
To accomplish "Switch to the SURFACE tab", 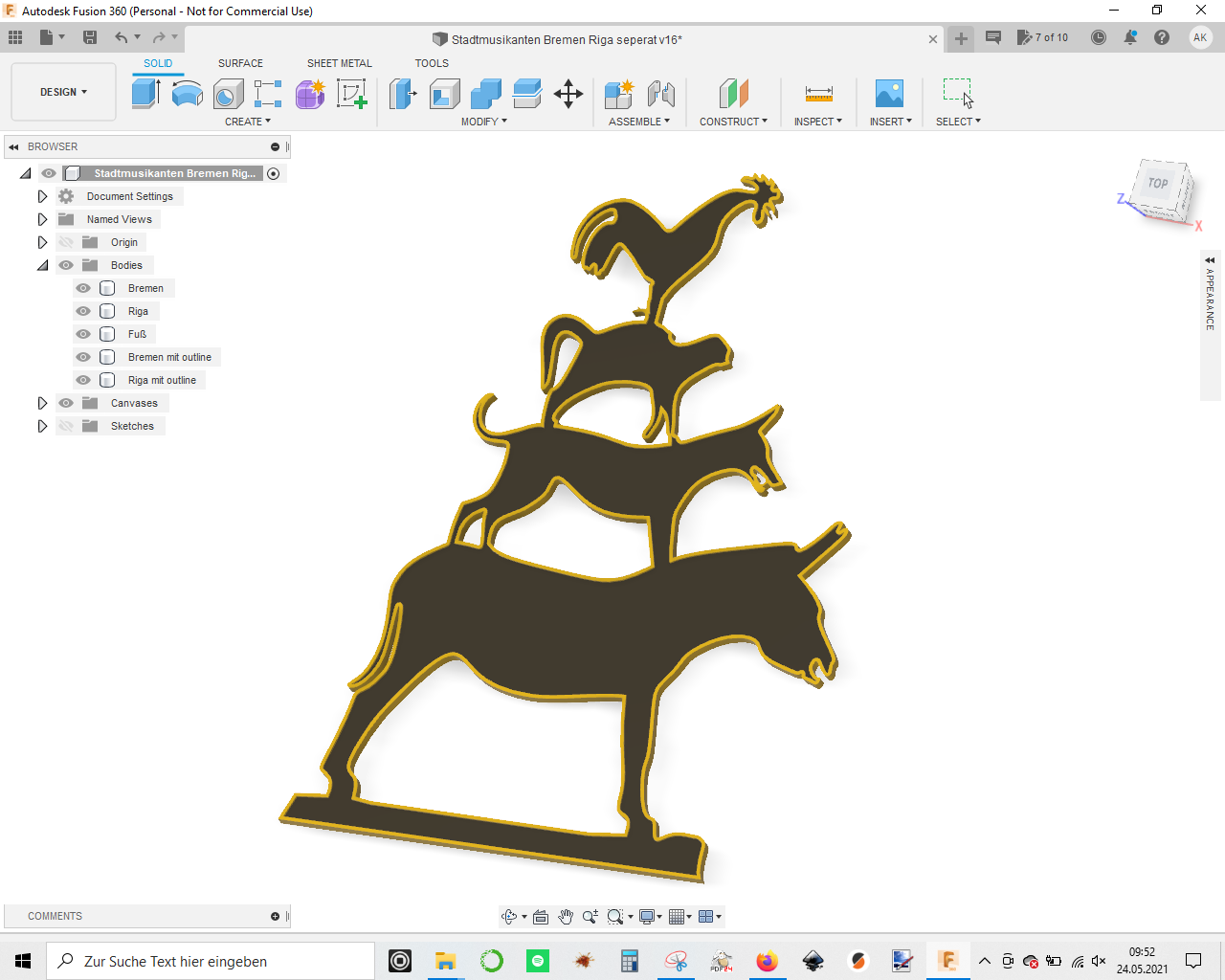I will (x=240, y=63).
